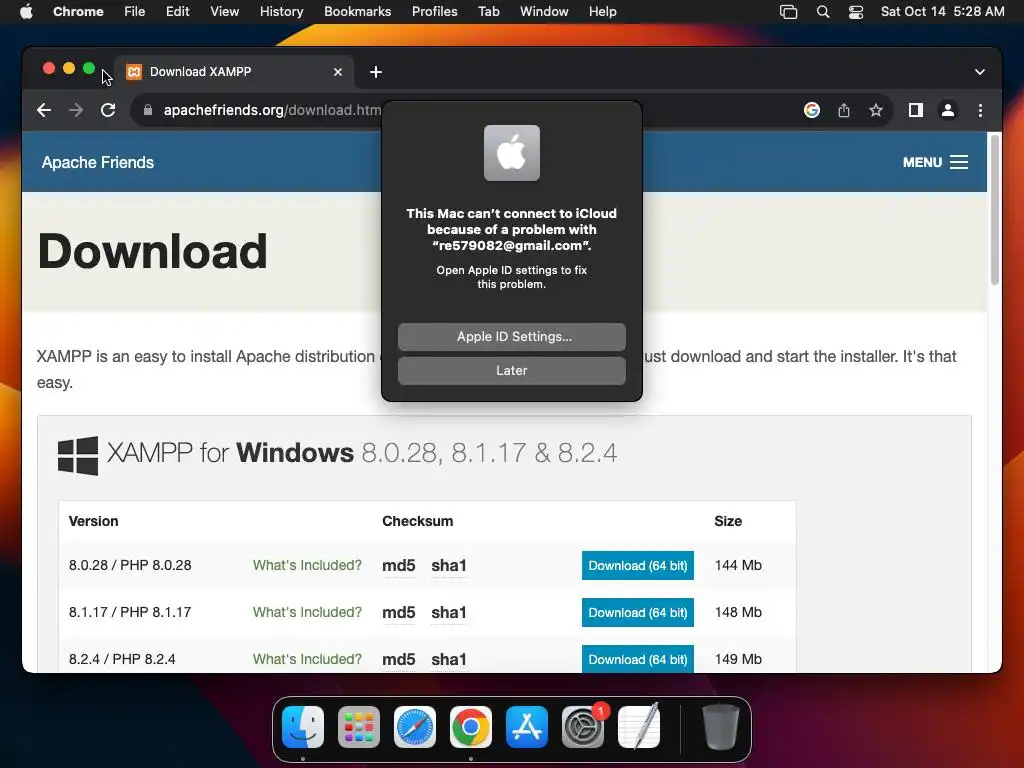Click the Apple logo in iCloud dialog
1024x768 pixels.
512,153
